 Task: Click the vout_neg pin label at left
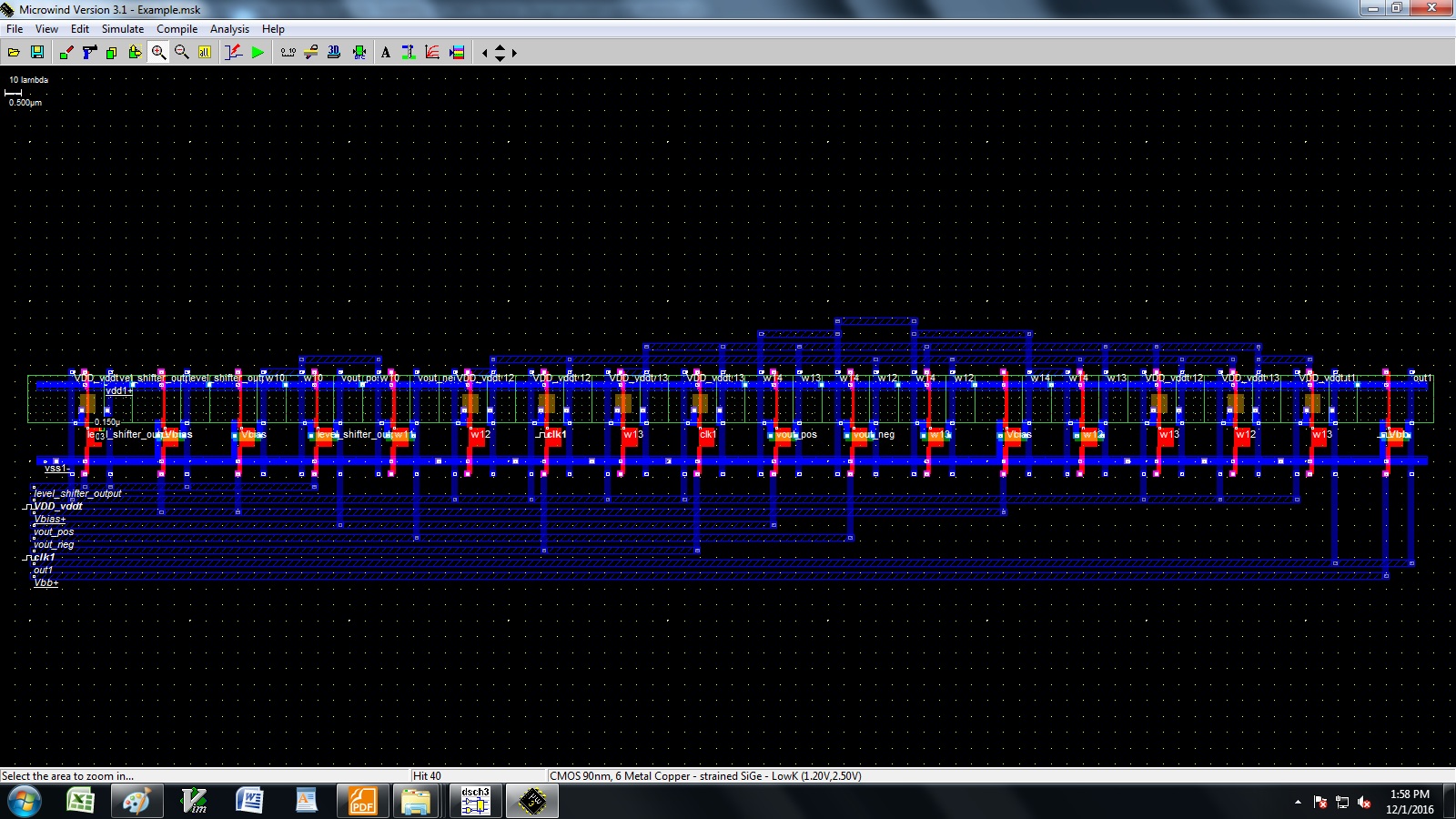[x=54, y=544]
